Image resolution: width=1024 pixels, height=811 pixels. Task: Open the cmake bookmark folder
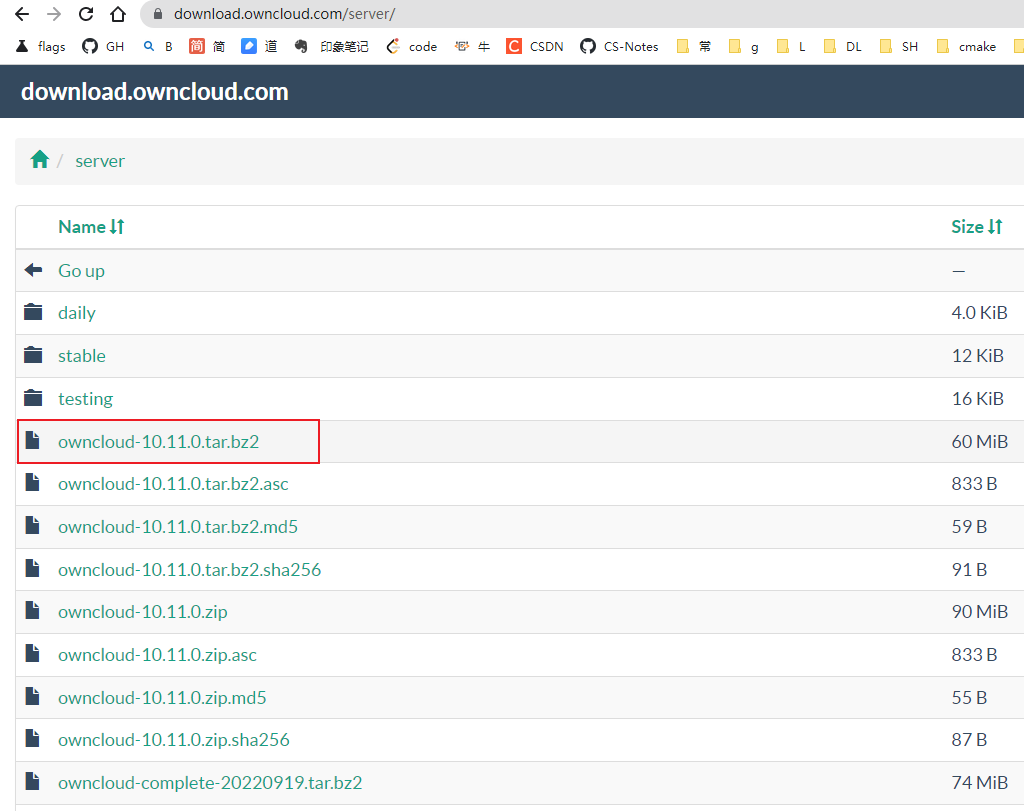click(x=966, y=46)
